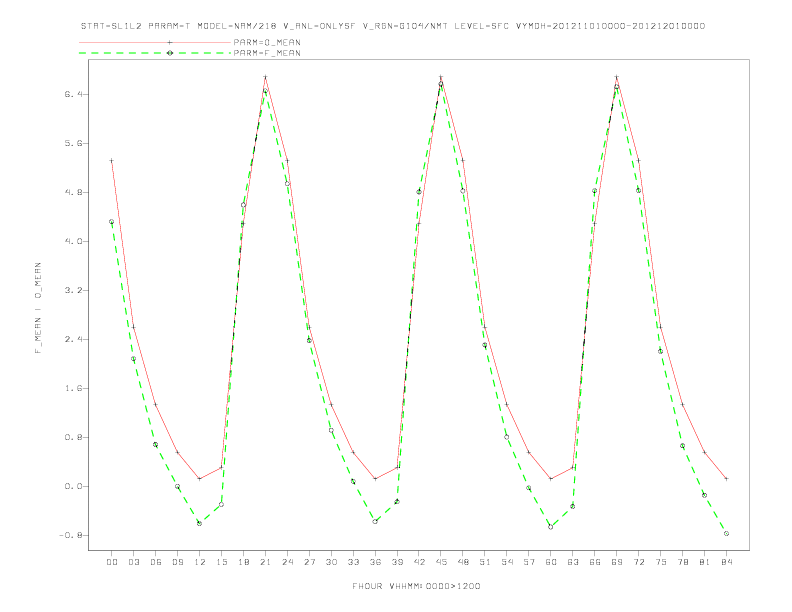Click the x-axis tick label 45
Image resolution: width=792 pixels, height=612 pixels.
441,562
